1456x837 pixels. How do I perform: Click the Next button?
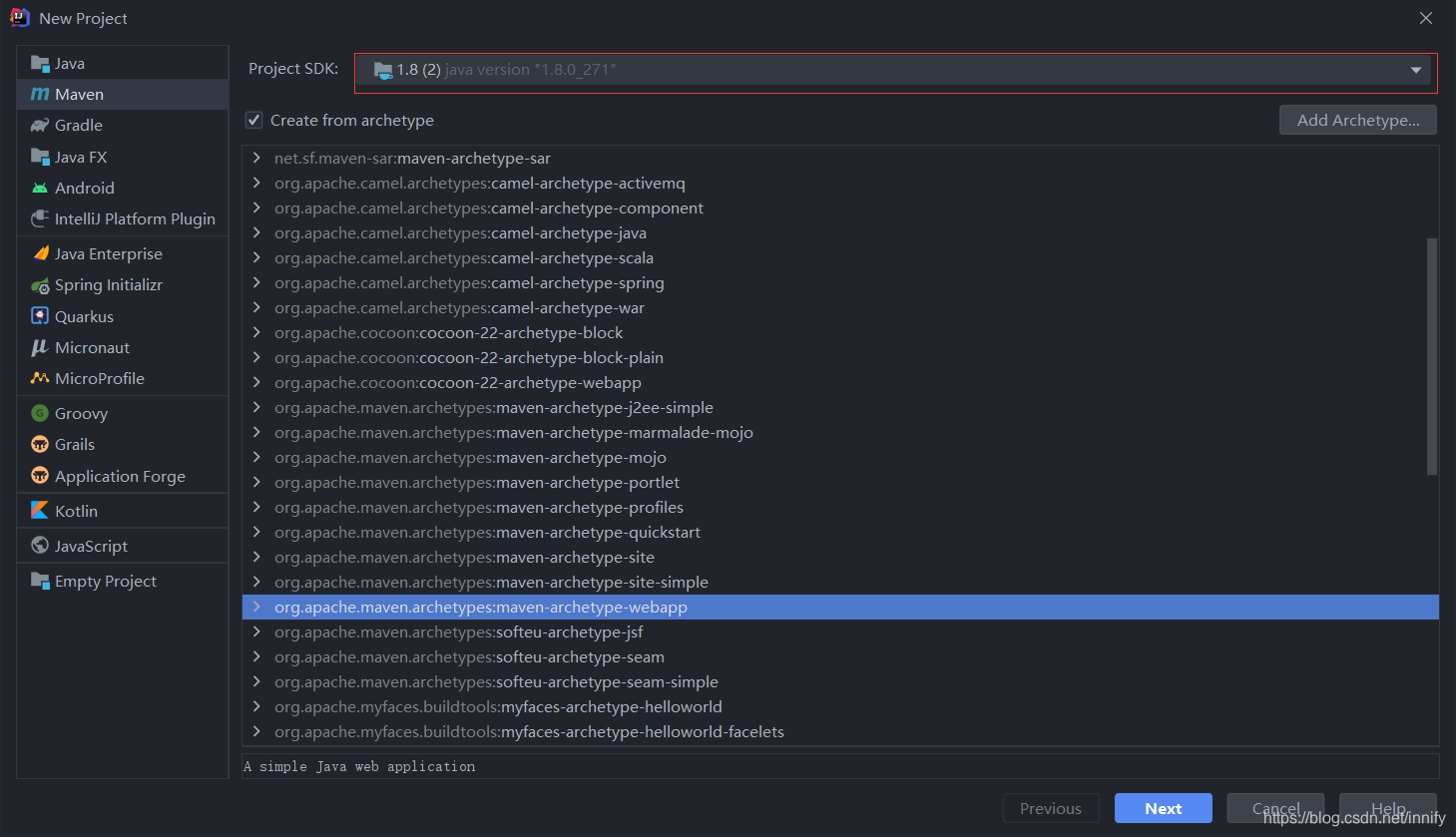pyautogui.click(x=1164, y=808)
